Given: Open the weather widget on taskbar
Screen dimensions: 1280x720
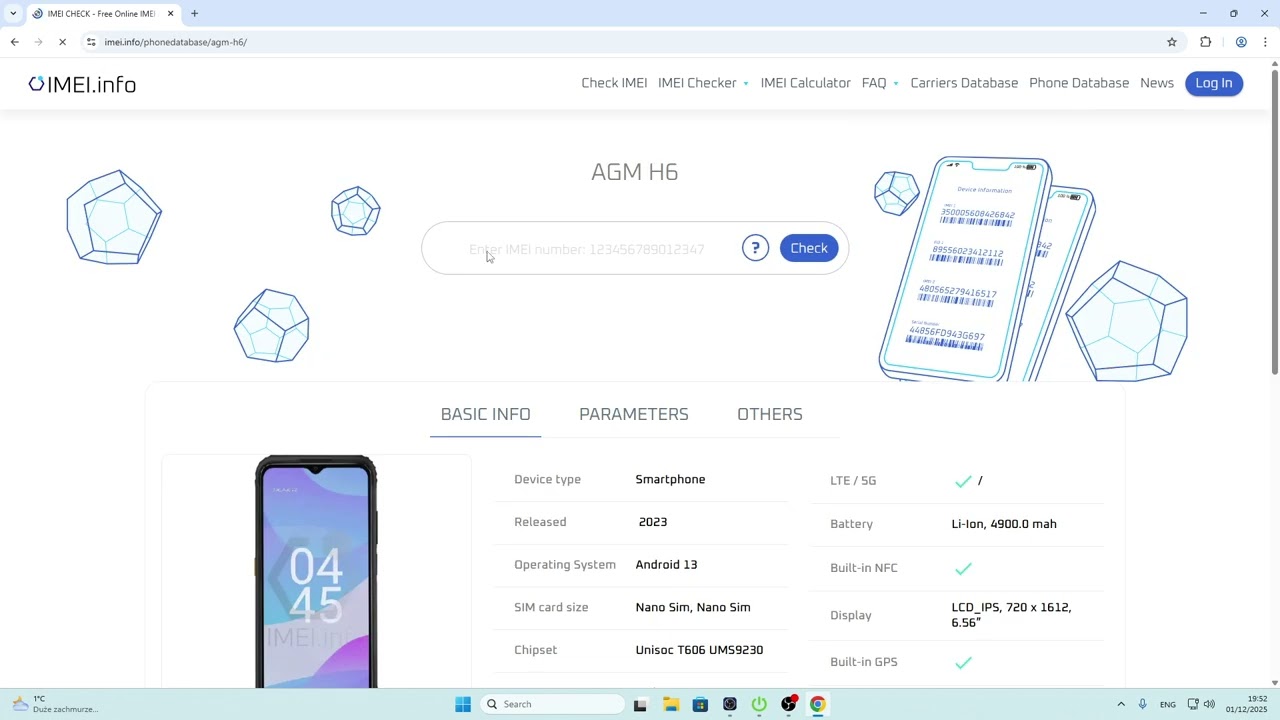Looking at the screenshot, I should (55, 704).
